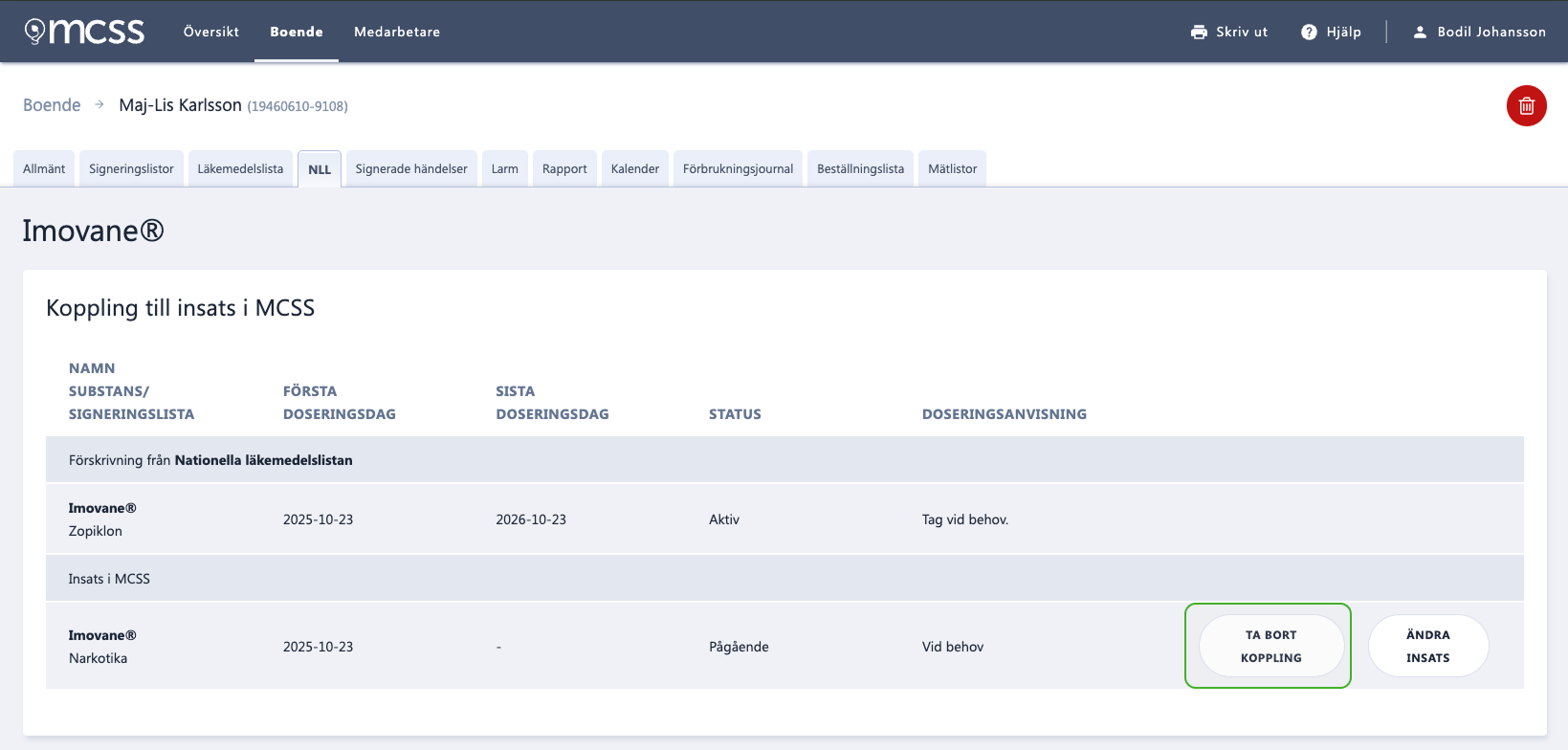Select Boende in the top navigation
1568x750 pixels.
[297, 32]
